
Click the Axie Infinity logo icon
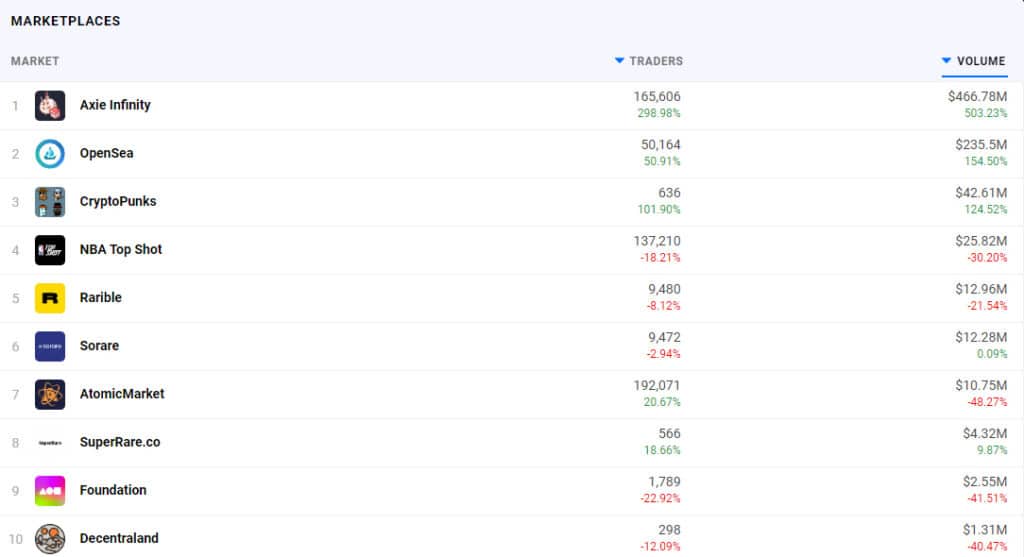coord(50,105)
